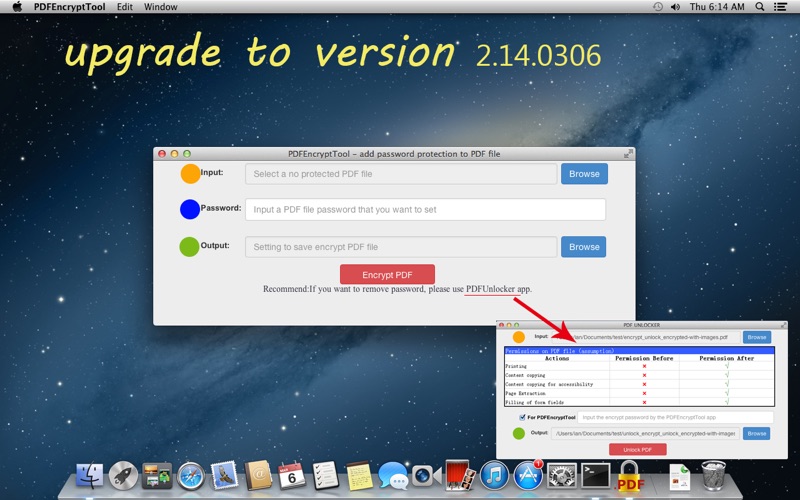Viewport: 800px width, 500px height.
Task: Click Input path field in PDF Unlocker
Action: (645, 337)
